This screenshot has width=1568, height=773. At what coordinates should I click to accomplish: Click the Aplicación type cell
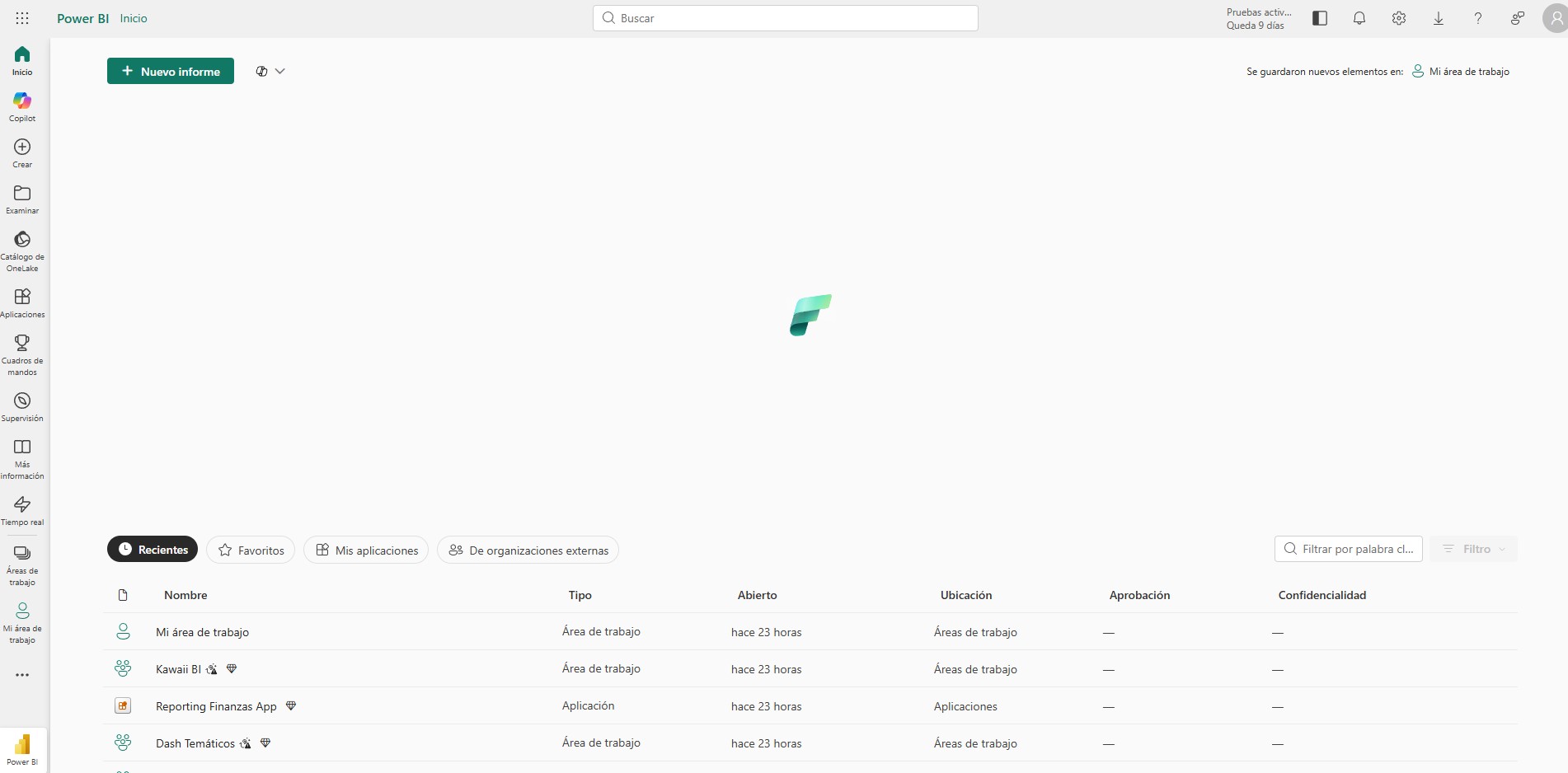(588, 705)
